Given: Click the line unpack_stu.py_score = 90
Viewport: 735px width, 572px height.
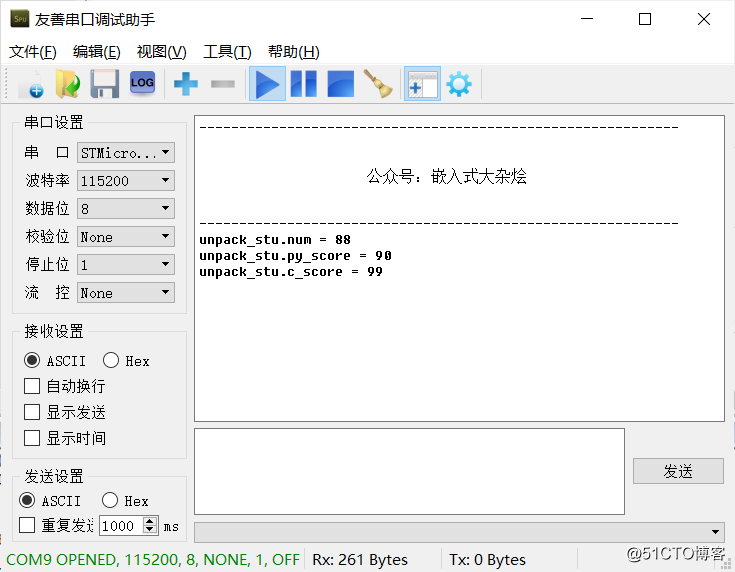Looking at the screenshot, I should tap(295, 256).
